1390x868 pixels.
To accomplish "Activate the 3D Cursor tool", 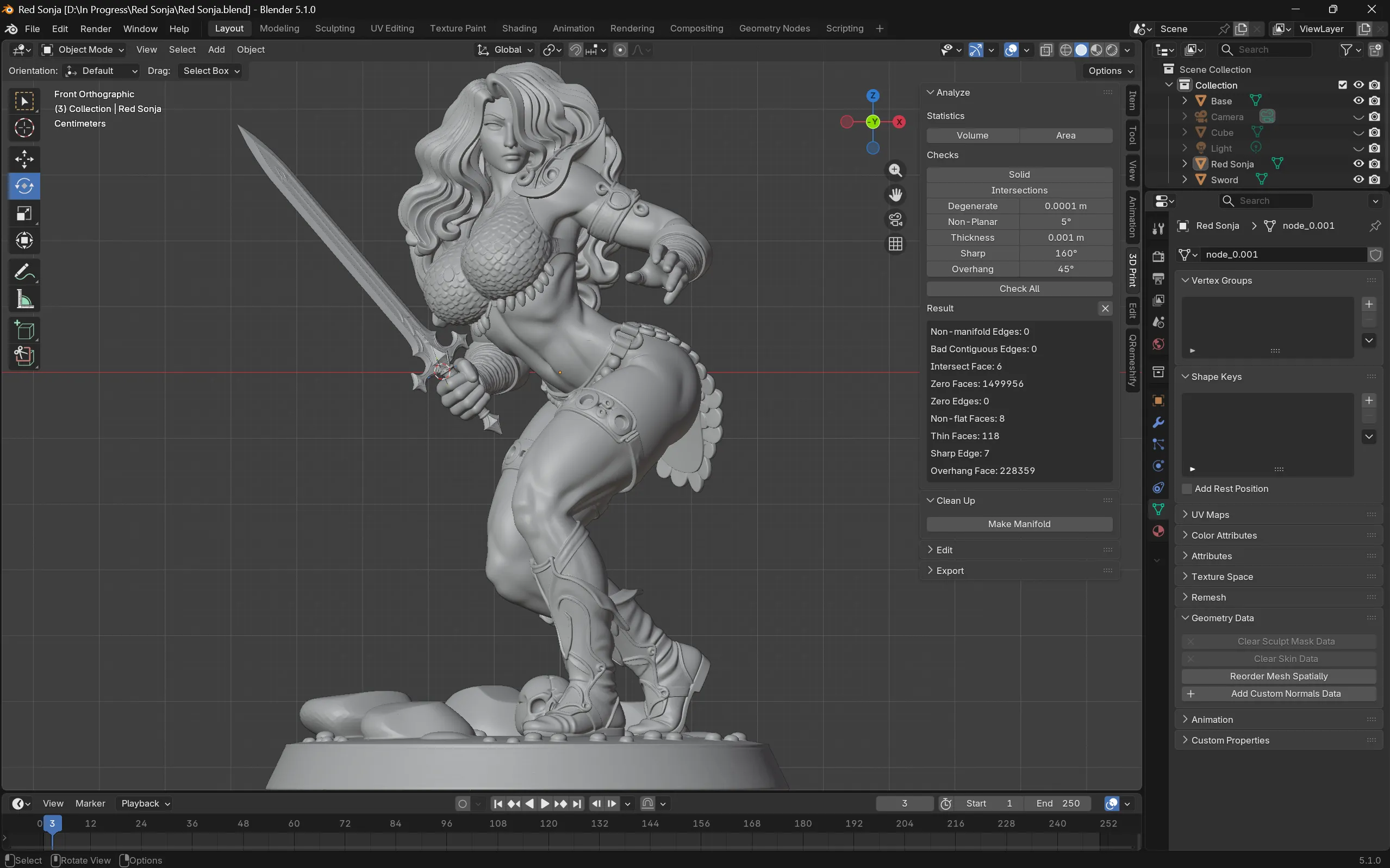I will click(24, 128).
